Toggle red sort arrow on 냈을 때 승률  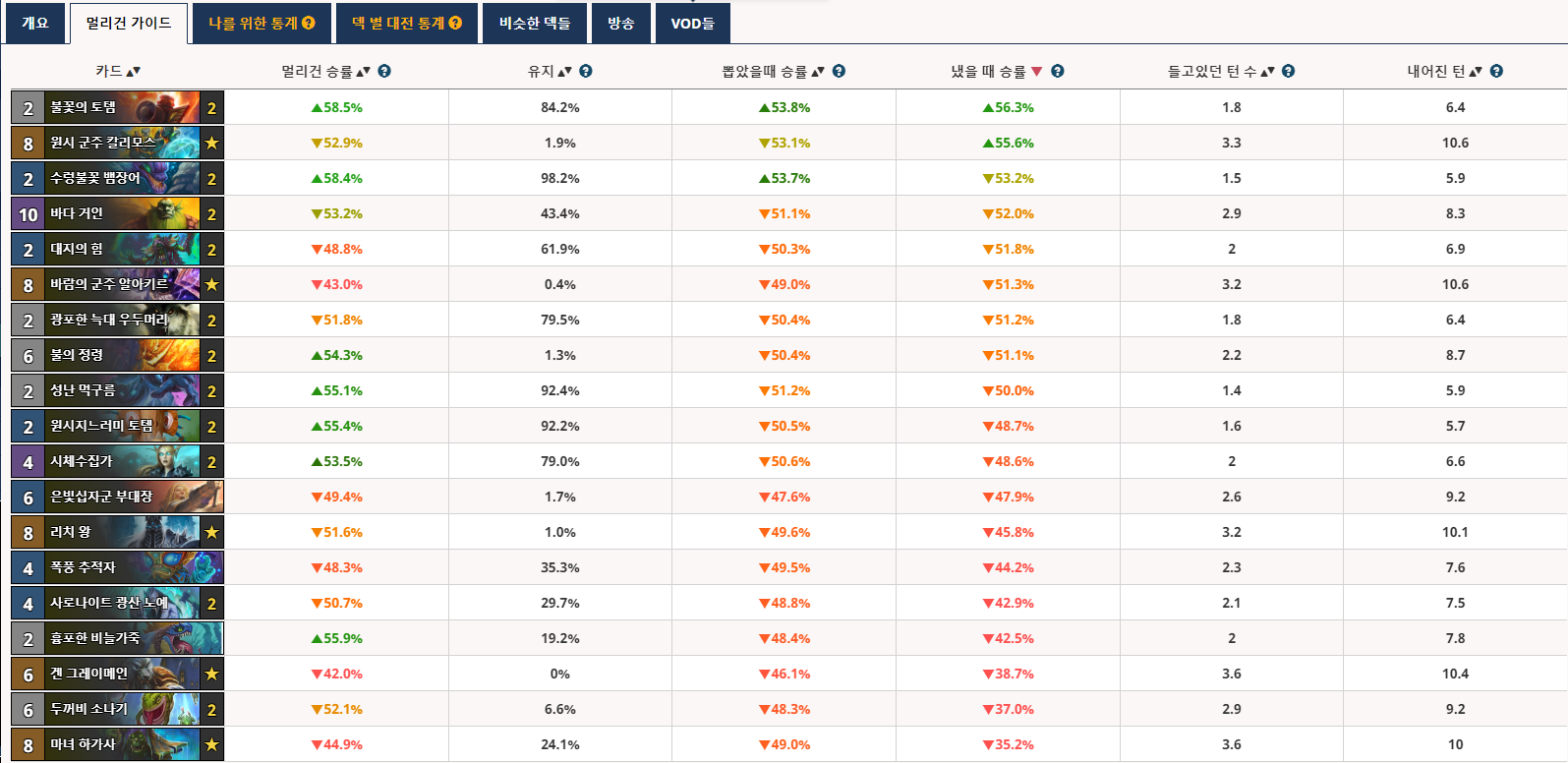click(x=1037, y=71)
